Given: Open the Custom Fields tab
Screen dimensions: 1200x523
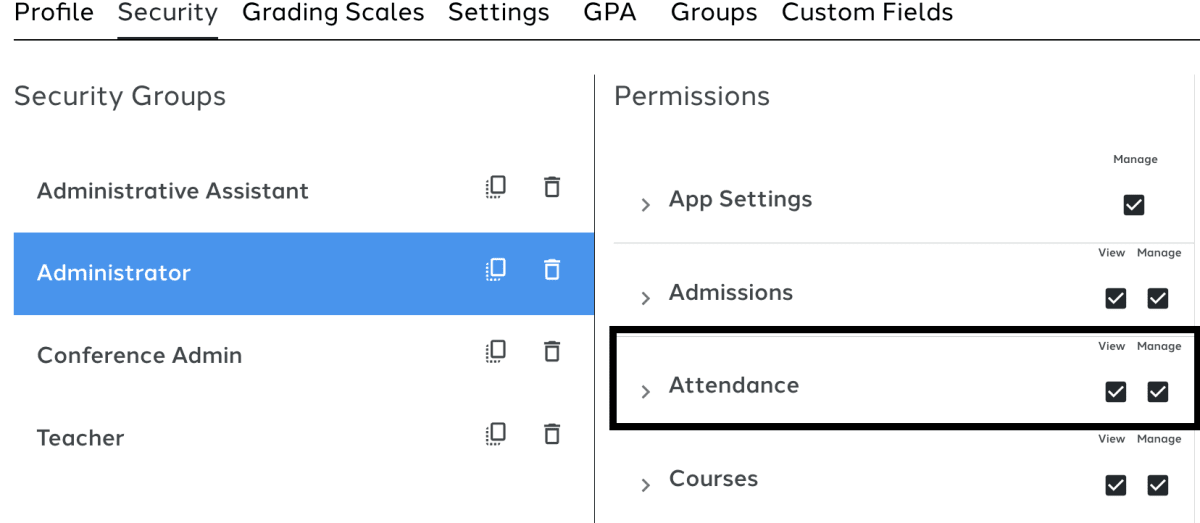Looking at the screenshot, I should pyautogui.click(x=867, y=13).
